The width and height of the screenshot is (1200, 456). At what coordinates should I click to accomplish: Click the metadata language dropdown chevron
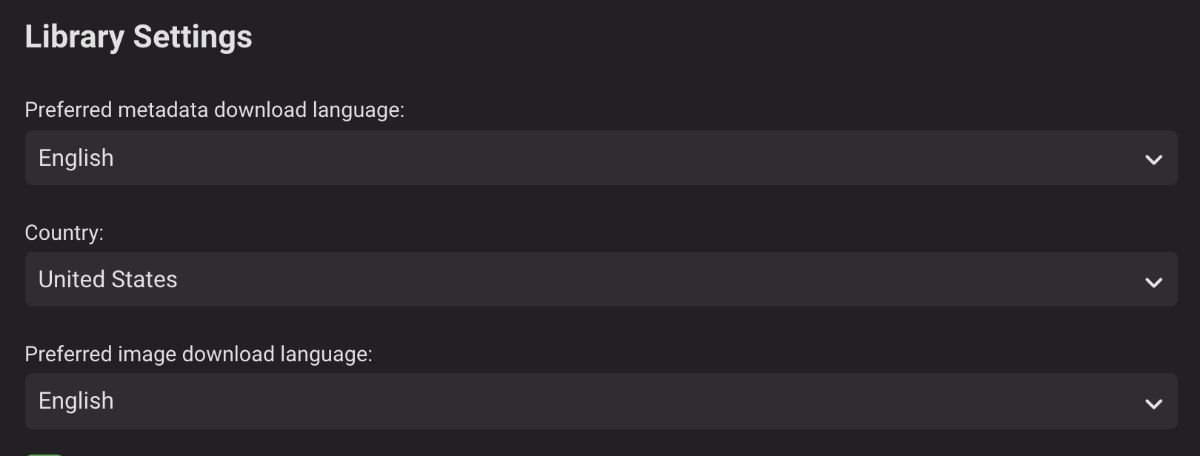tap(1153, 160)
